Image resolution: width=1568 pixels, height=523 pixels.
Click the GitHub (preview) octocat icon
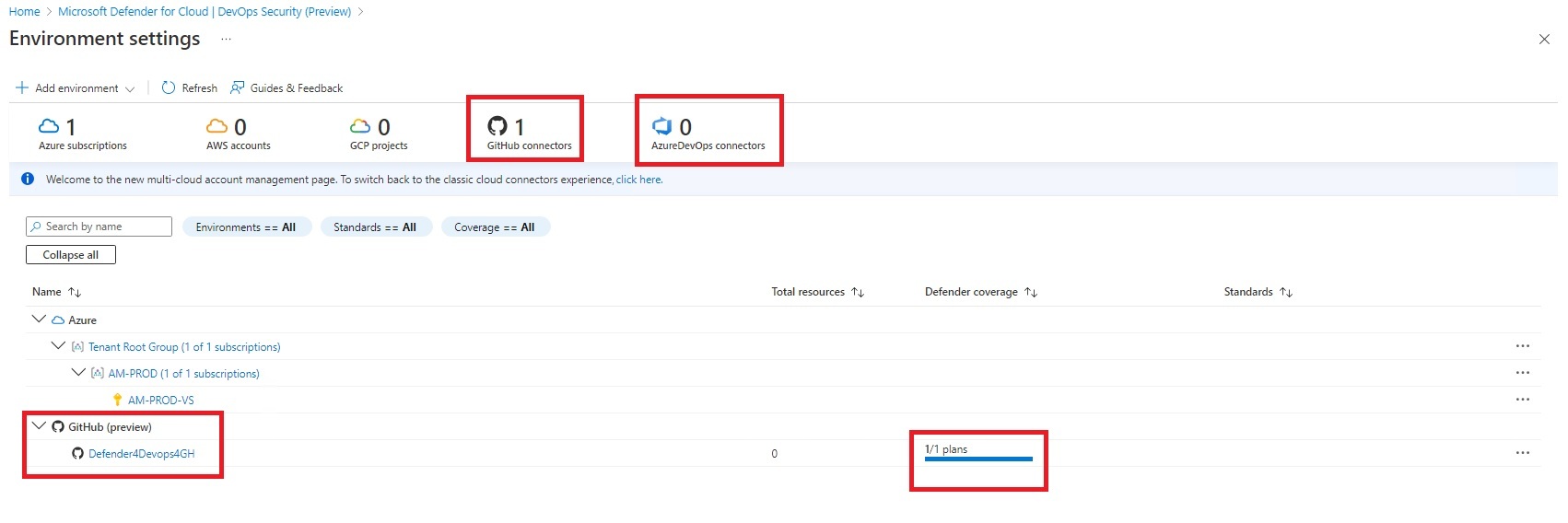(58, 426)
